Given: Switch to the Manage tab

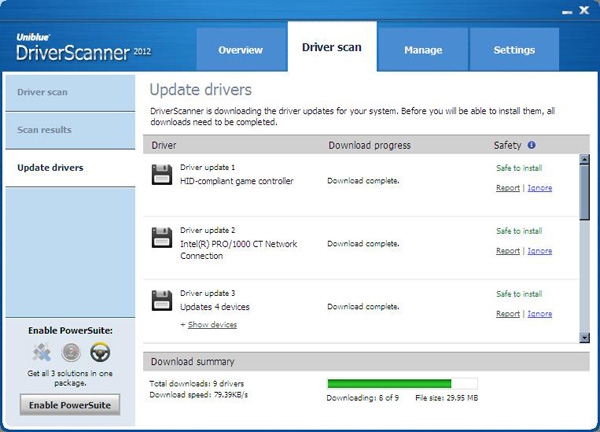Looking at the screenshot, I should click(x=423, y=50).
